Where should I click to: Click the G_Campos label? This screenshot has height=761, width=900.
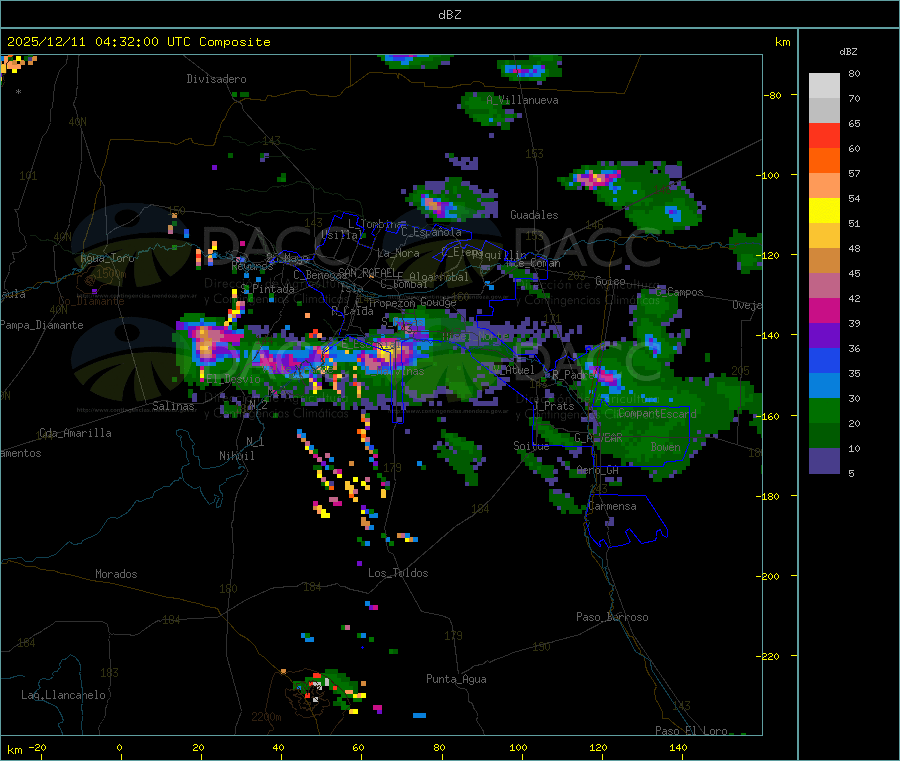pyautogui.click(x=679, y=292)
